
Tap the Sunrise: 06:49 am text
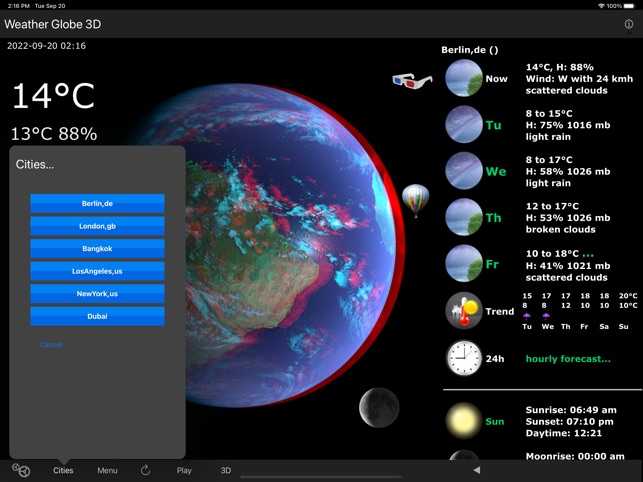pyautogui.click(x=571, y=410)
